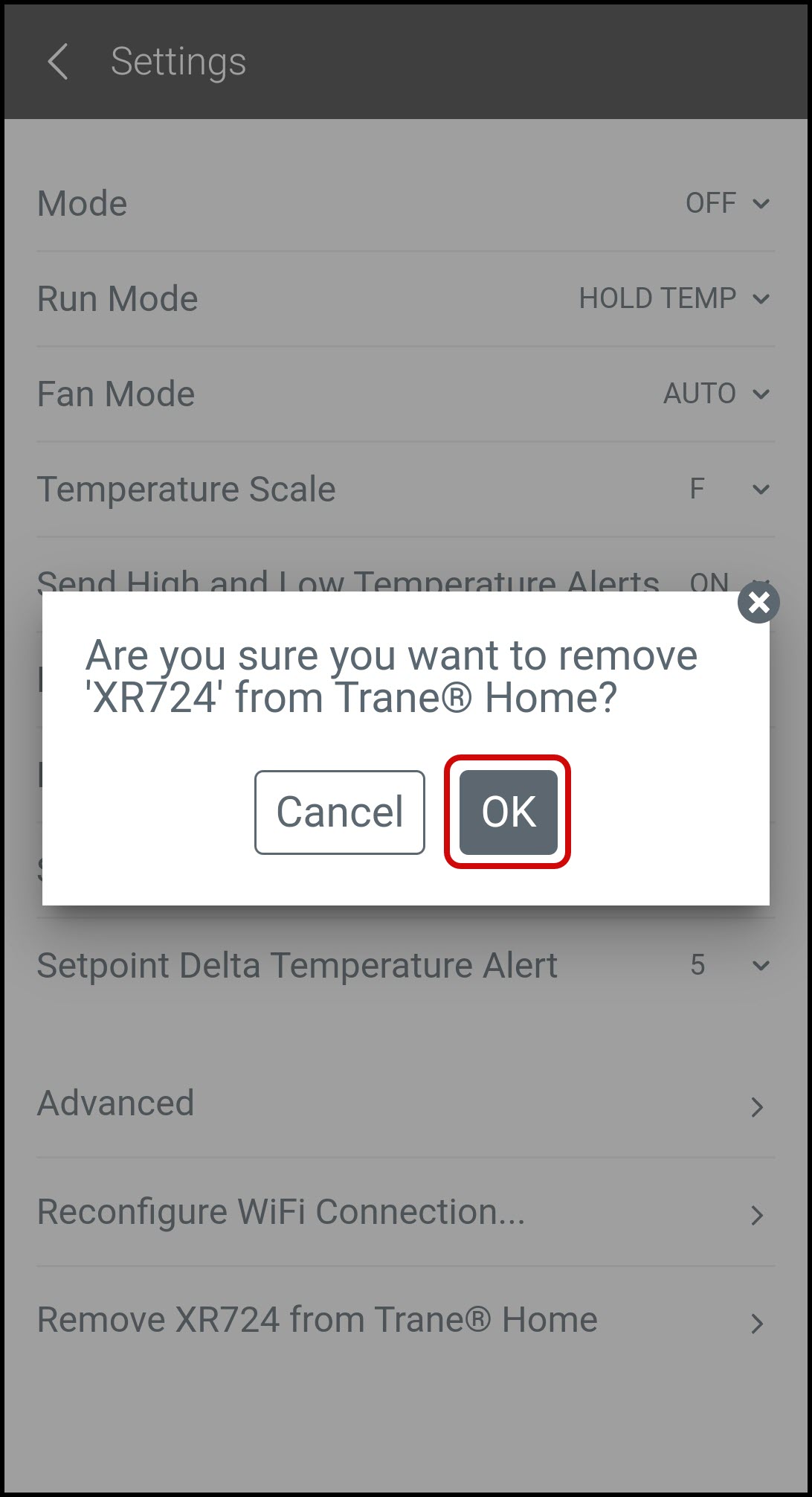Tap the back arrow next to Settings

[x=57, y=61]
